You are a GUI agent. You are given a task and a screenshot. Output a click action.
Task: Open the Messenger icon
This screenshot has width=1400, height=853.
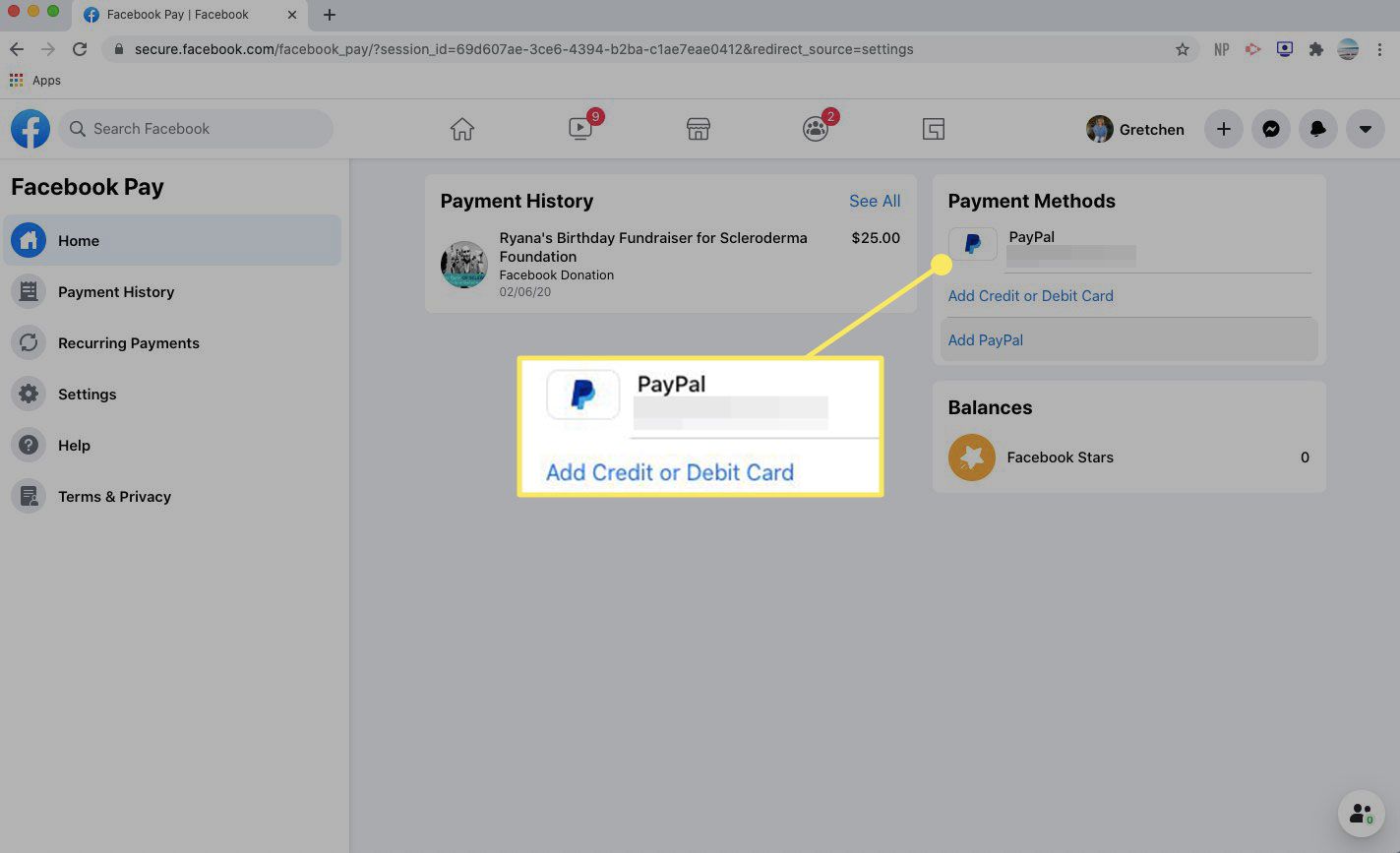1271,129
